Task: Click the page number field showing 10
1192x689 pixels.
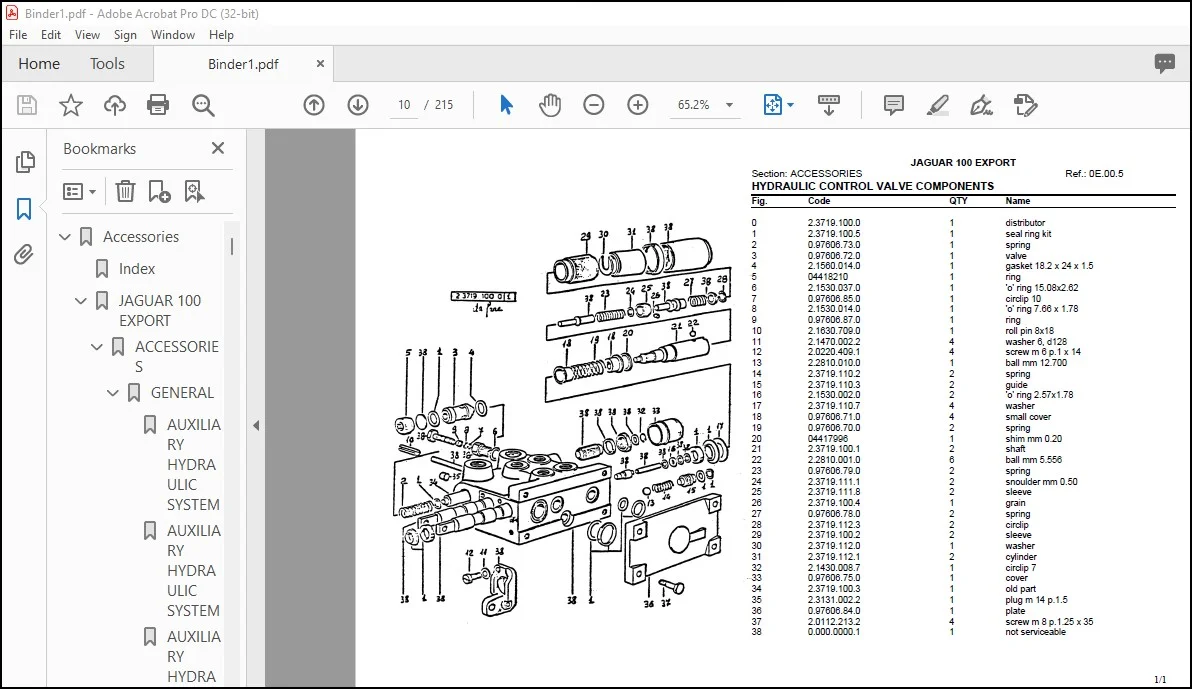Action: (404, 105)
